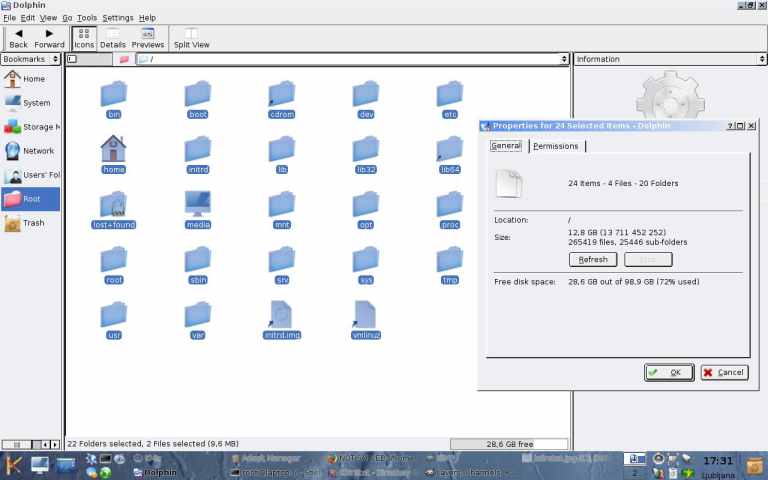Open the KDE K menu launcher
The width and height of the screenshot is (768, 480).
(14, 465)
